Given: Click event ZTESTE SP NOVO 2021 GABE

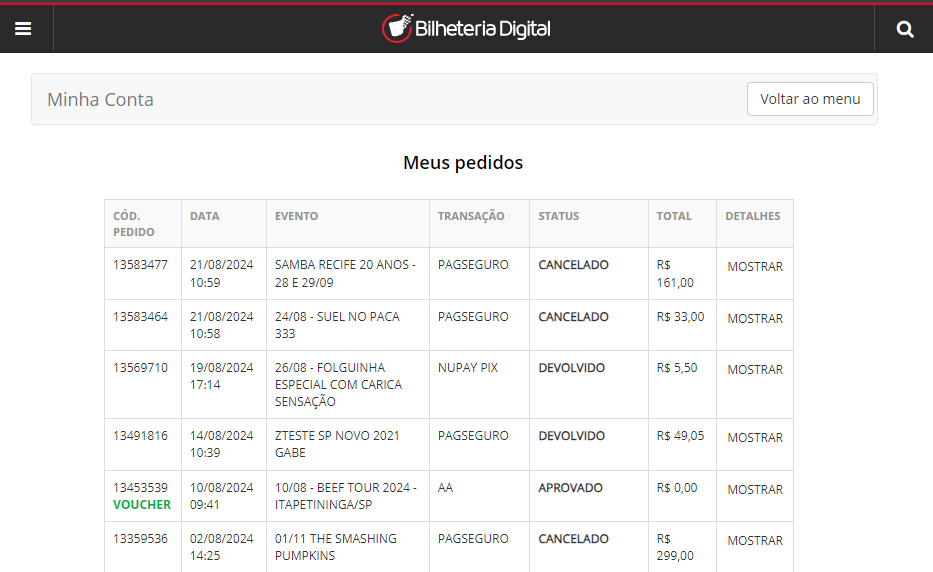Looking at the screenshot, I should [337, 444].
